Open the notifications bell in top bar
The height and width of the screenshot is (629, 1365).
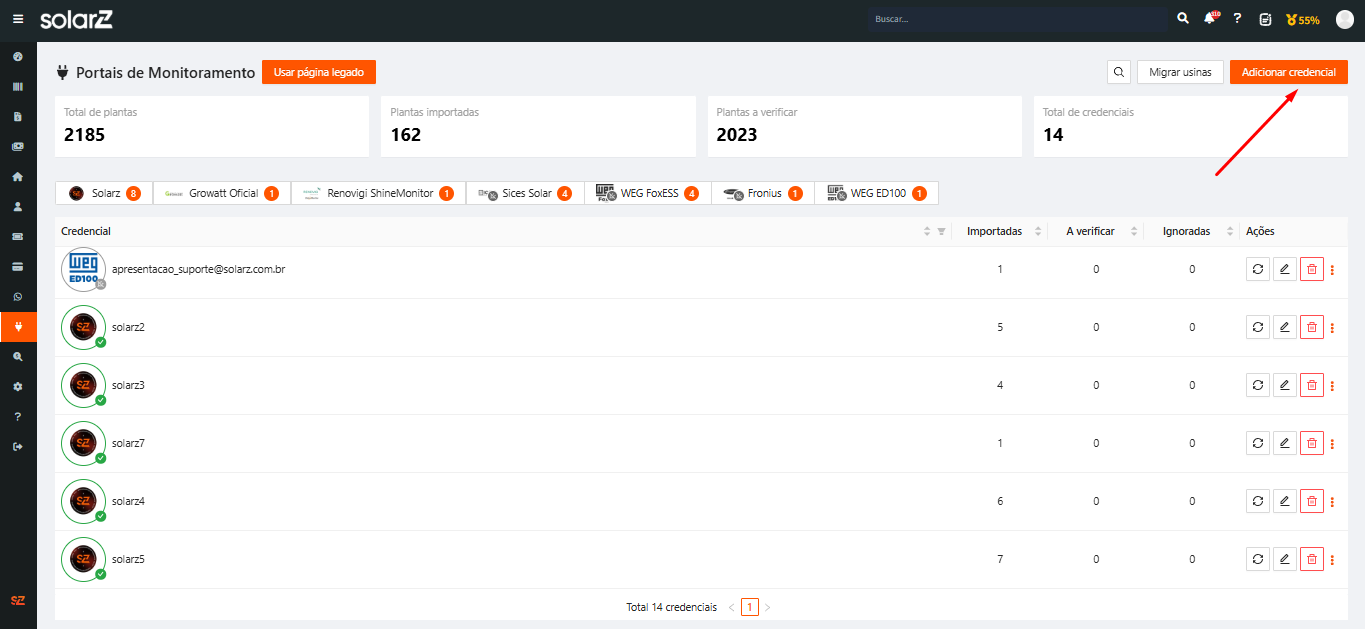coord(1211,19)
